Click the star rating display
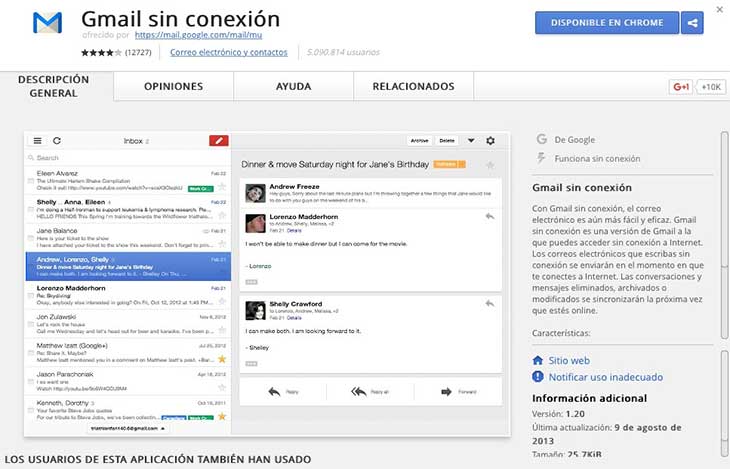Image resolution: width=730 pixels, height=469 pixels. 101,52
